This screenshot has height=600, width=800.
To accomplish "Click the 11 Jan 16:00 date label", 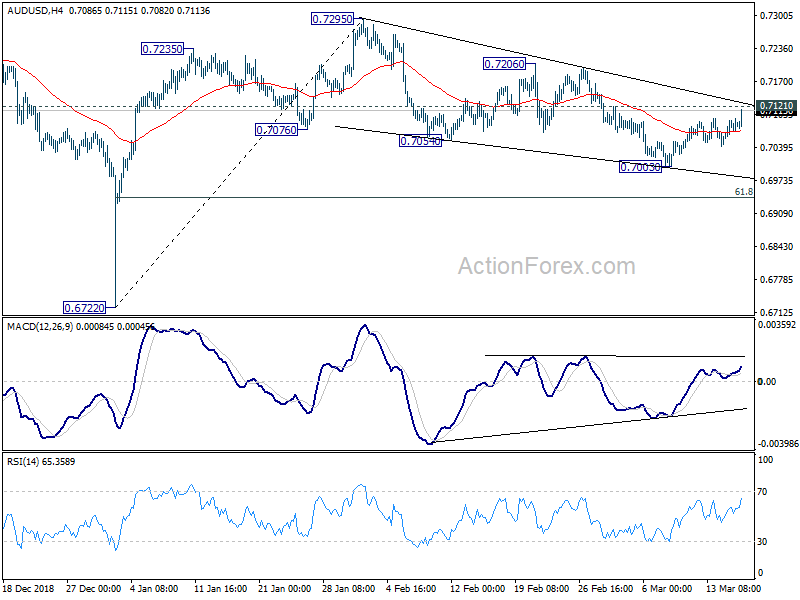I will point(220,588).
